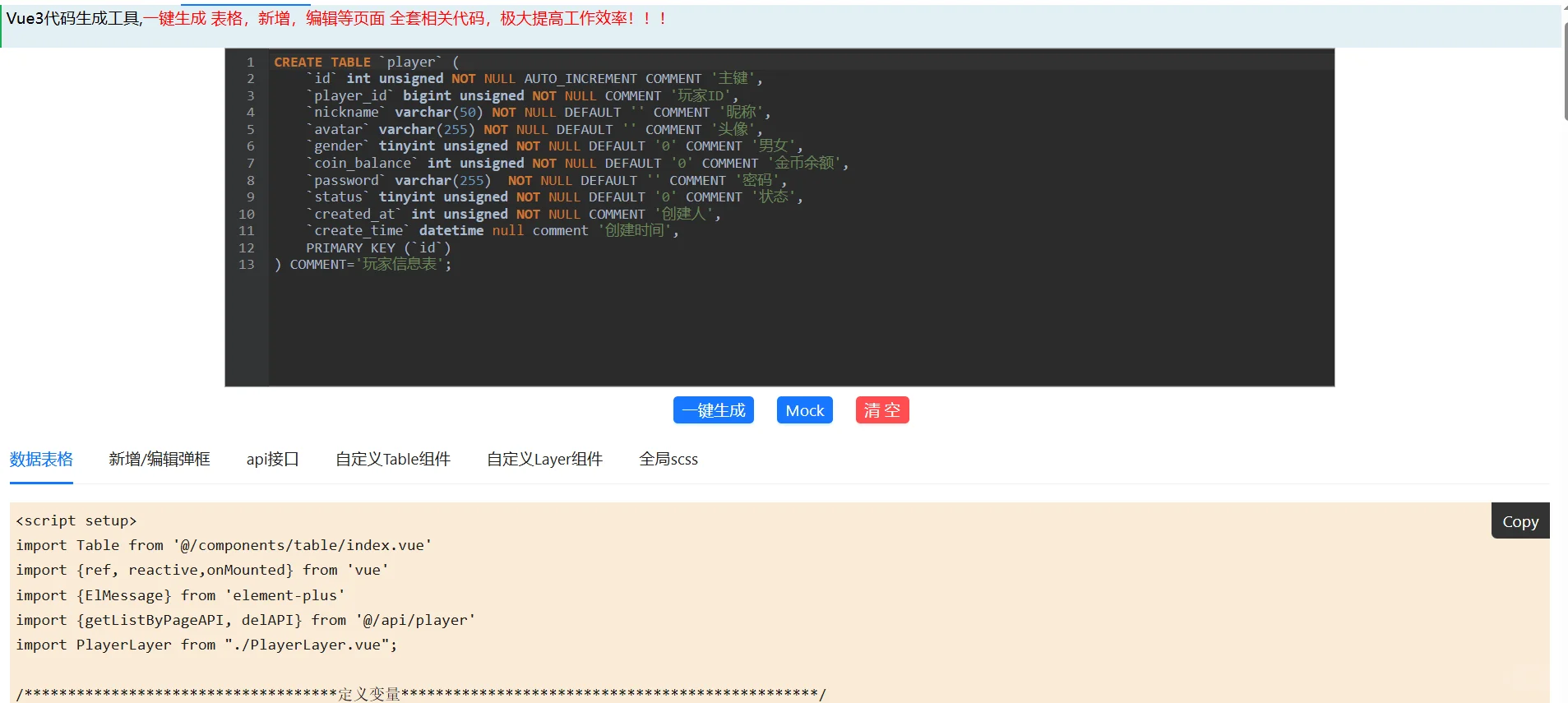The image size is (1568, 703).
Task: Click the Vue3代码生成工具 heading text
Action: 74,18
